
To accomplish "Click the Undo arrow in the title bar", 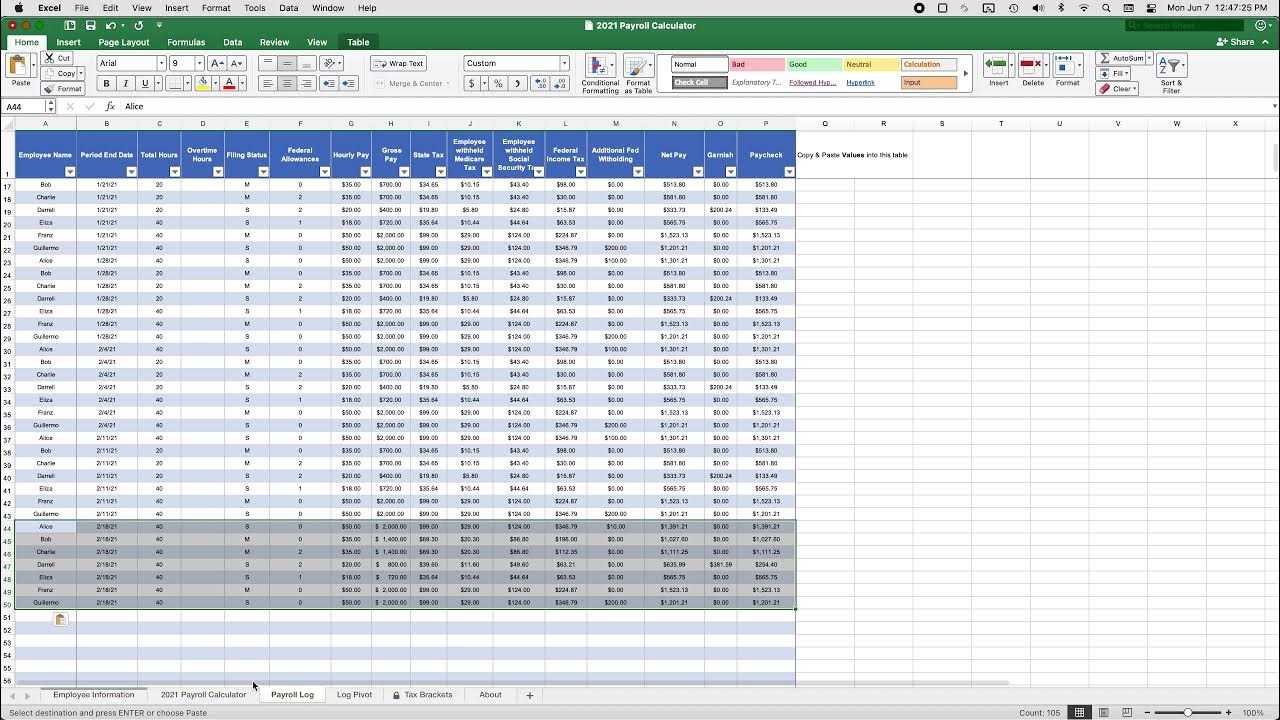I will pos(111,25).
